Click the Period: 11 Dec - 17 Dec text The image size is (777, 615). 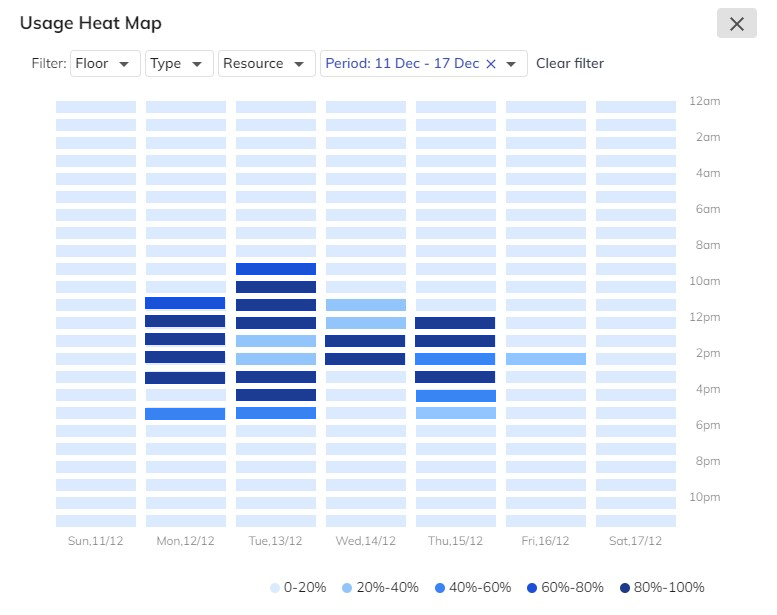click(x=402, y=64)
